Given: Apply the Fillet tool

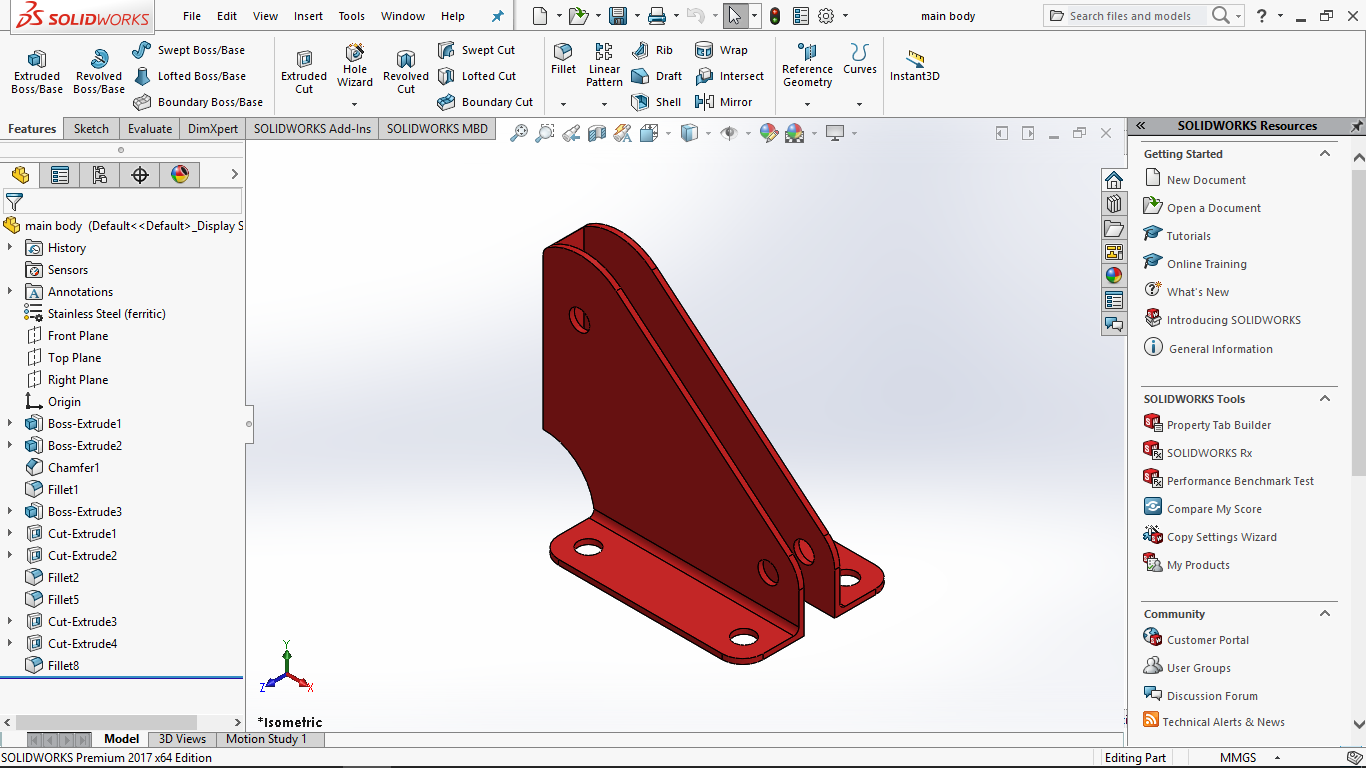Looking at the screenshot, I should tap(563, 59).
